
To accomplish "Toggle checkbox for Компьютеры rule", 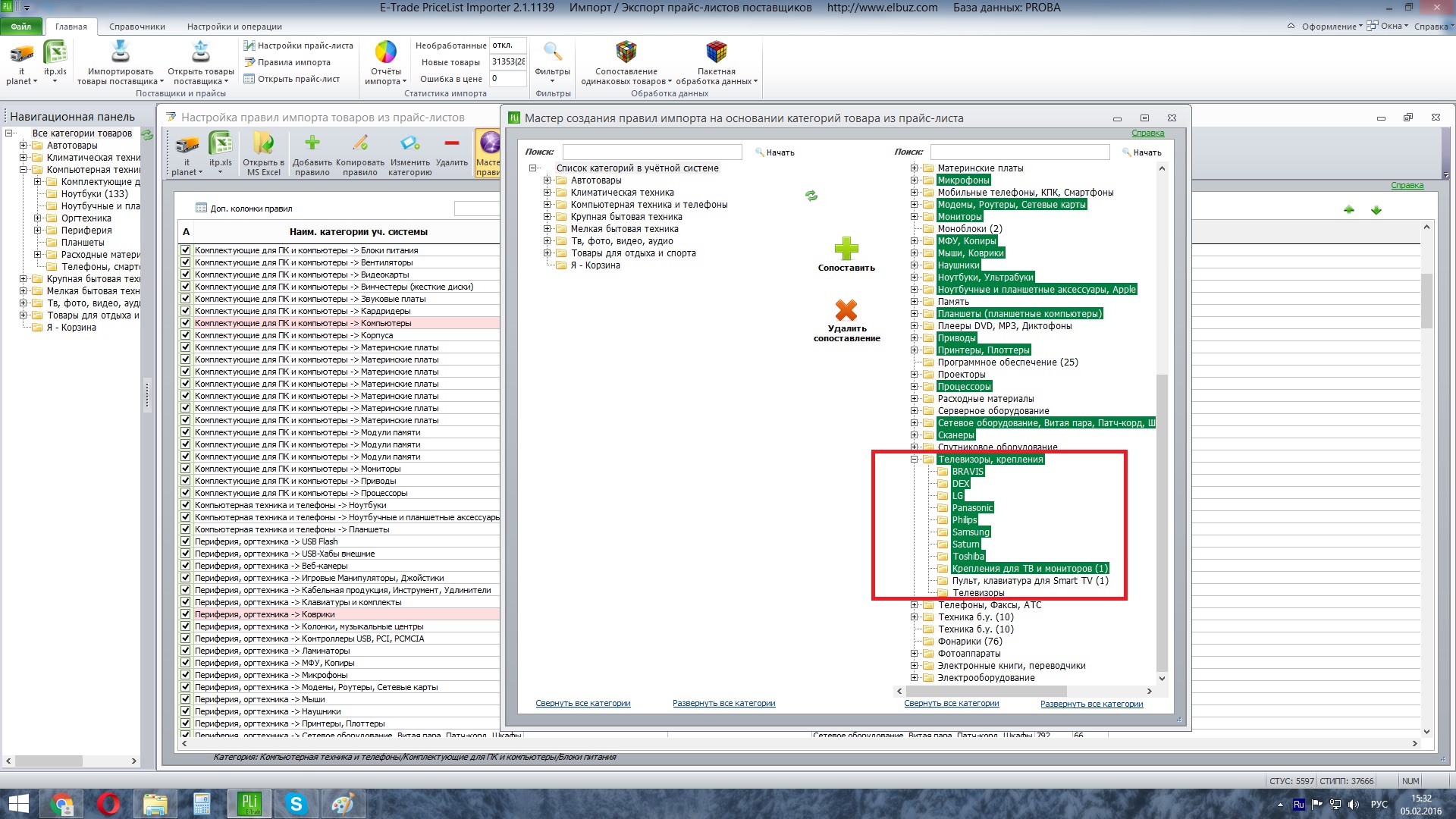I will click(x=186, y=323).
